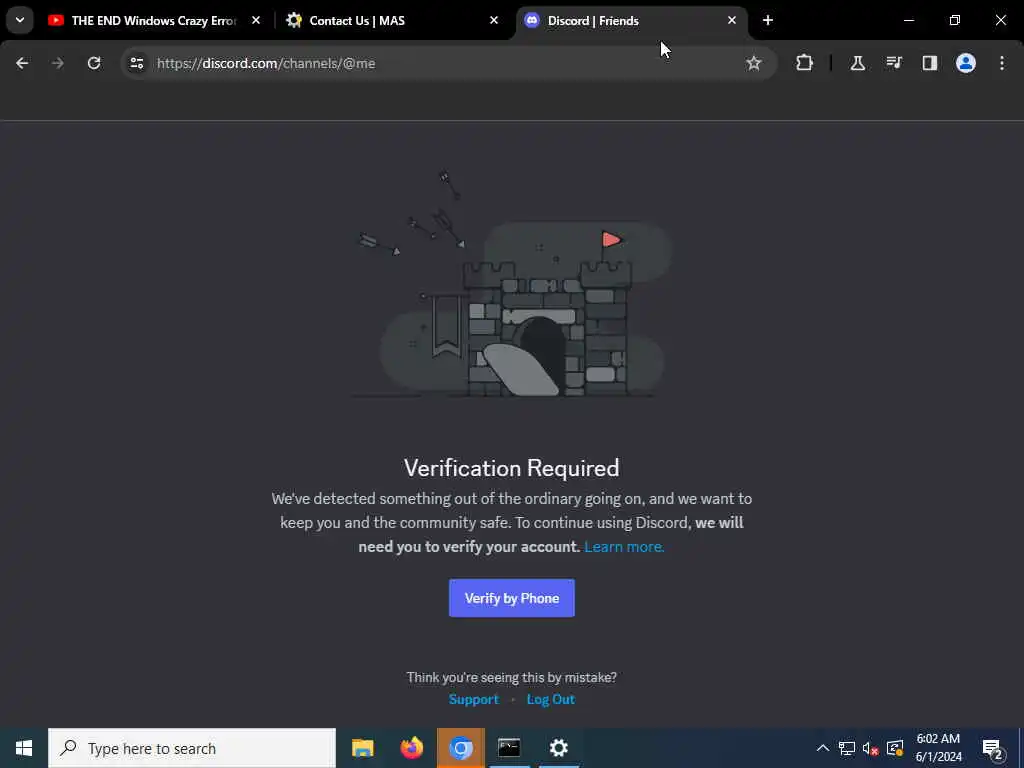
Task: Close the YouTube tab
Action: pos(256,20)
